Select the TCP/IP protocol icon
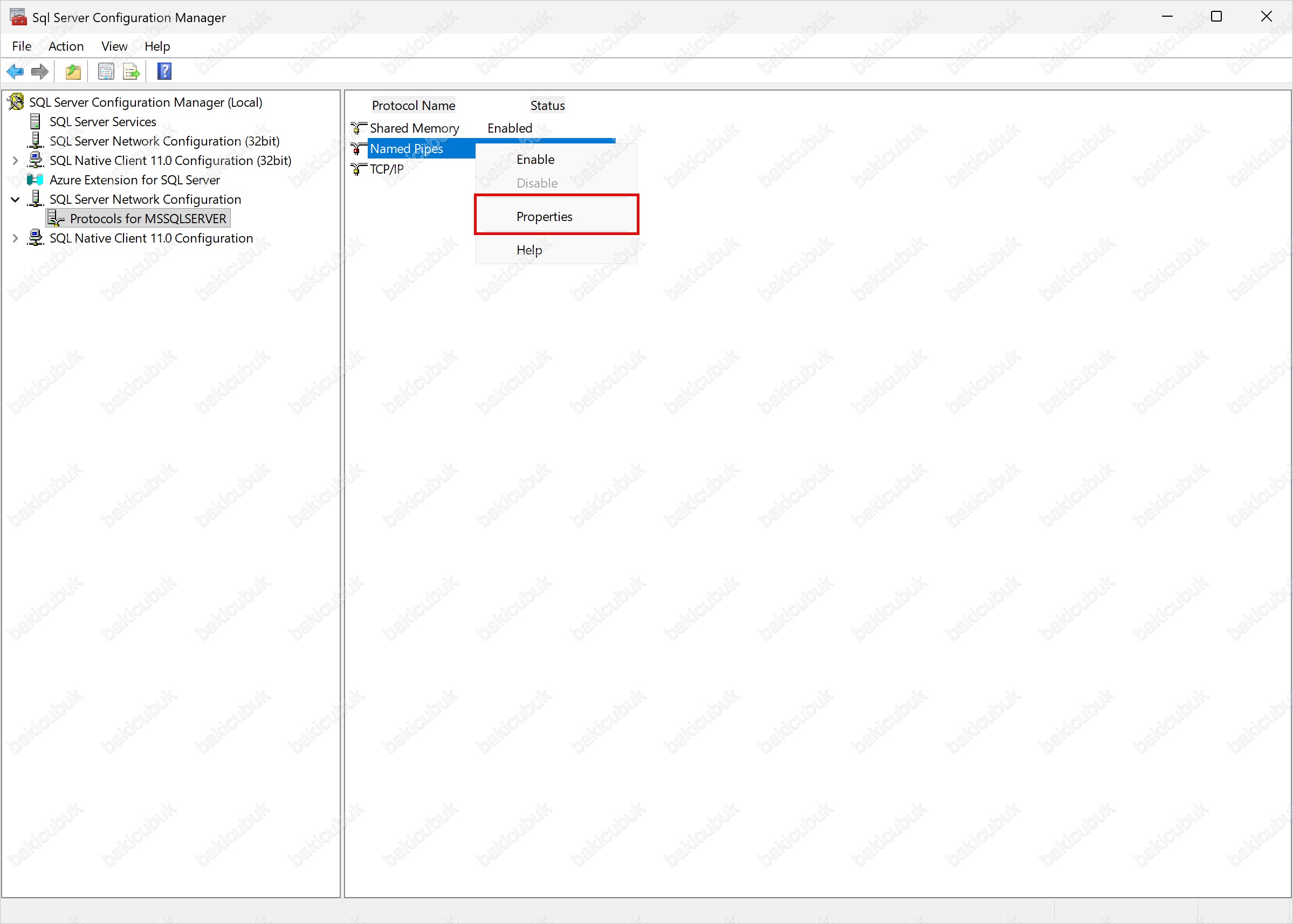Screen dimensions: 1293x924 (358, 170)
